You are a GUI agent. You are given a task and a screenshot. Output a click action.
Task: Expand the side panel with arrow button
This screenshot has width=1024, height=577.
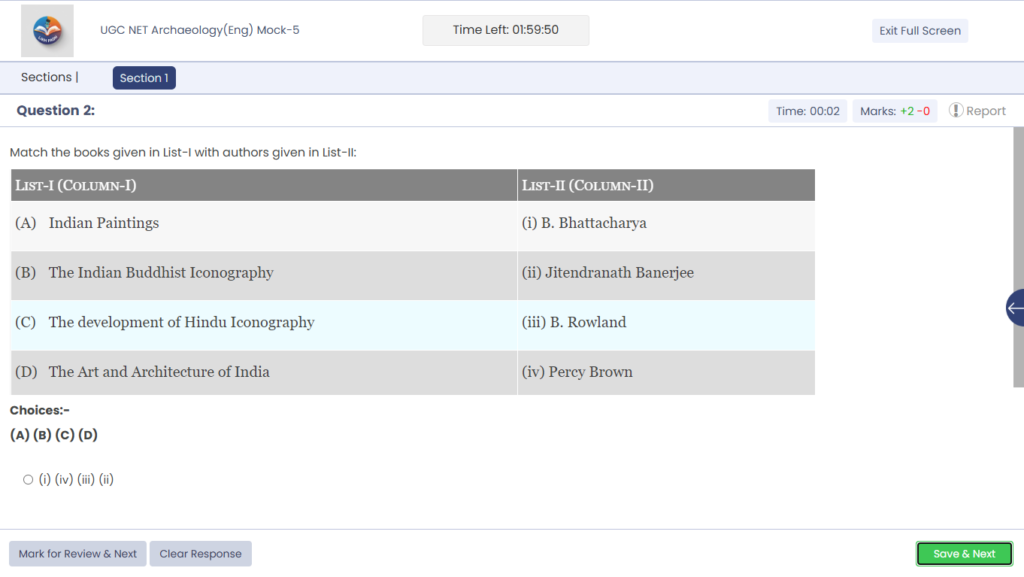(1014, 308)
